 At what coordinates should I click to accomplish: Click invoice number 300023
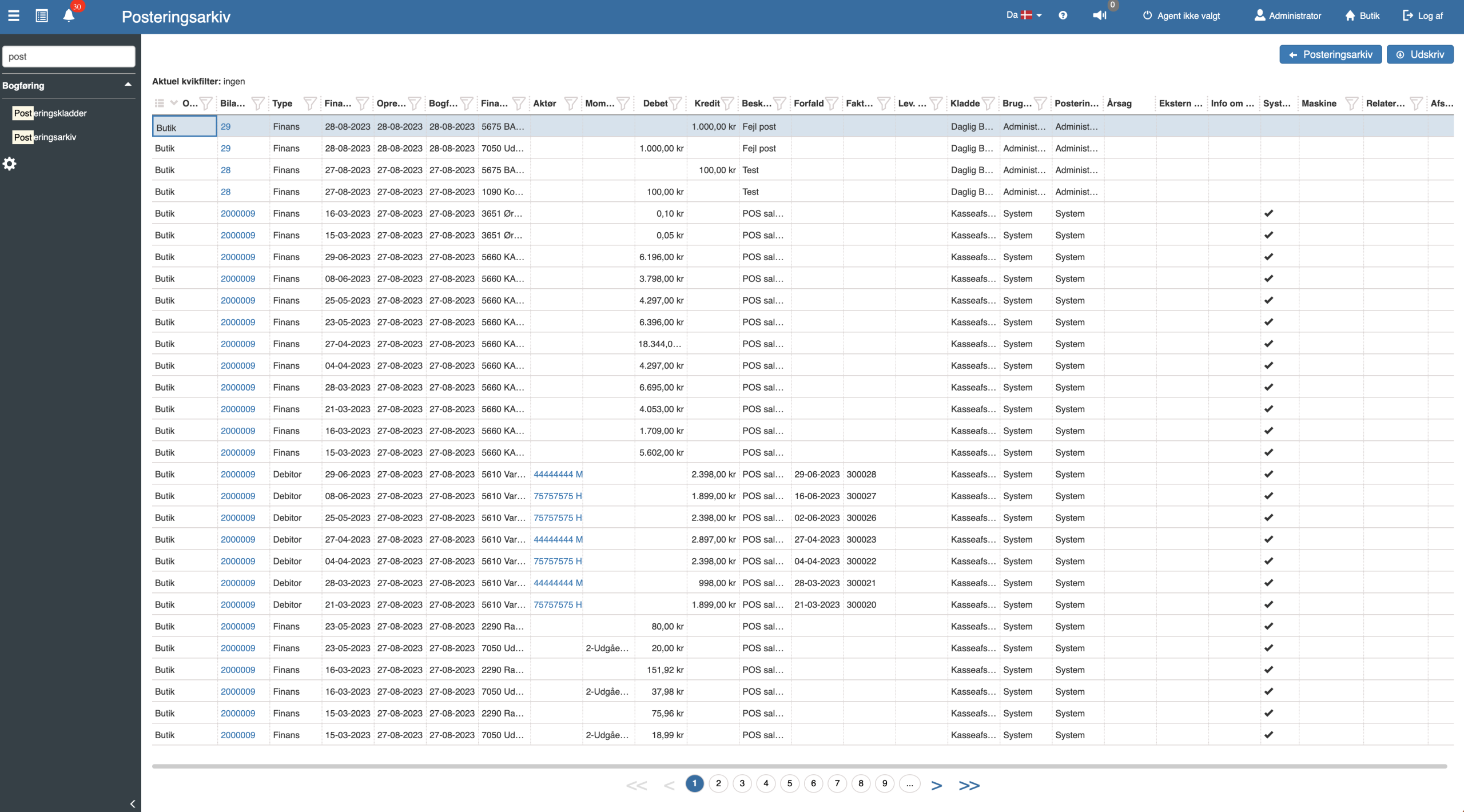[x=861, y=539]
